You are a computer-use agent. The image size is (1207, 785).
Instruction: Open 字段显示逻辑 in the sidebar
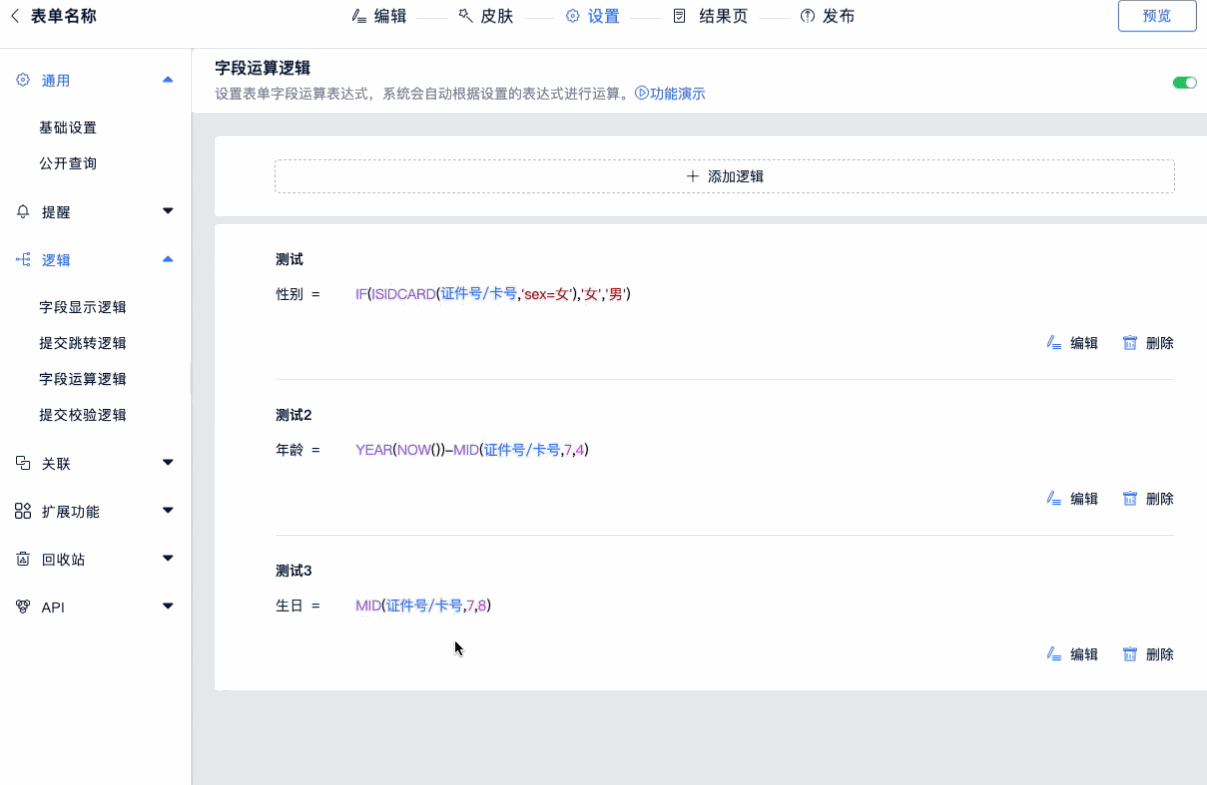83,307
